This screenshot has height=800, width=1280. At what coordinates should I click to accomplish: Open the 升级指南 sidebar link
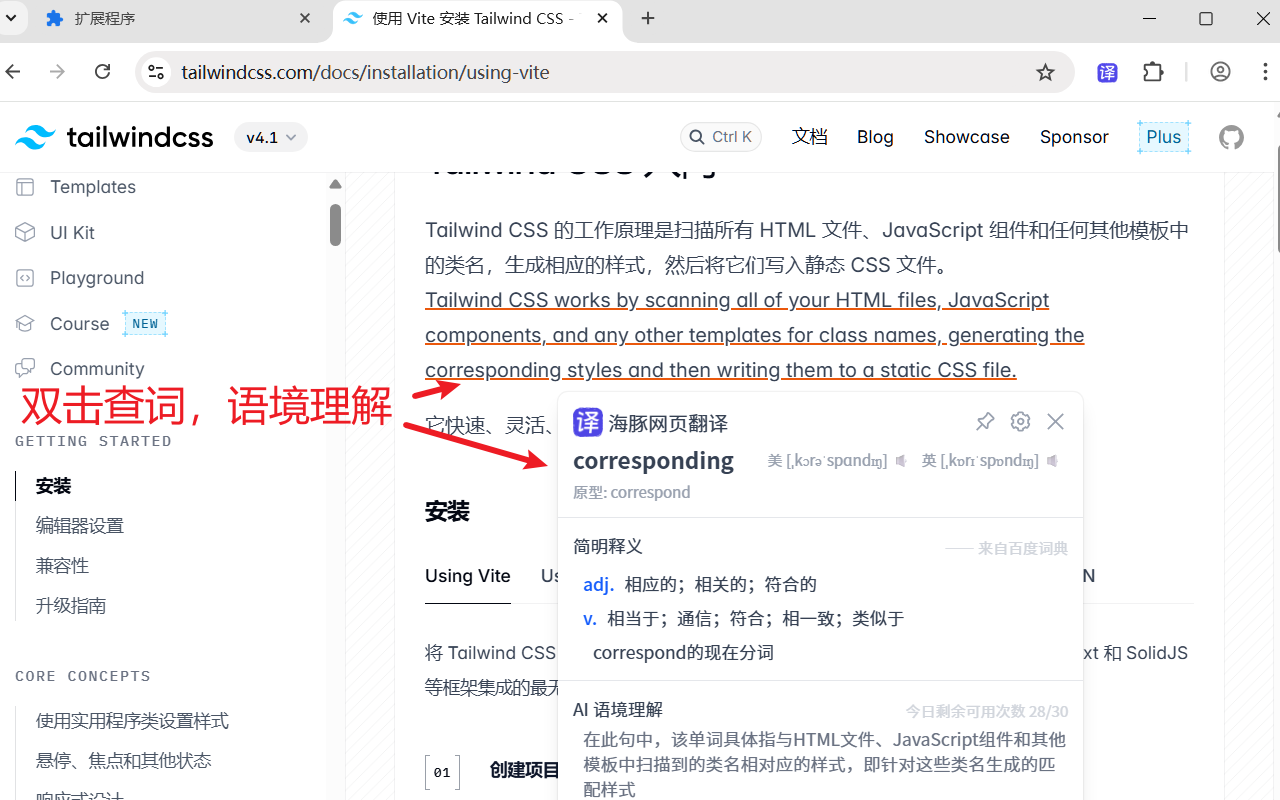pyautogui.click(x=70, y=605)
